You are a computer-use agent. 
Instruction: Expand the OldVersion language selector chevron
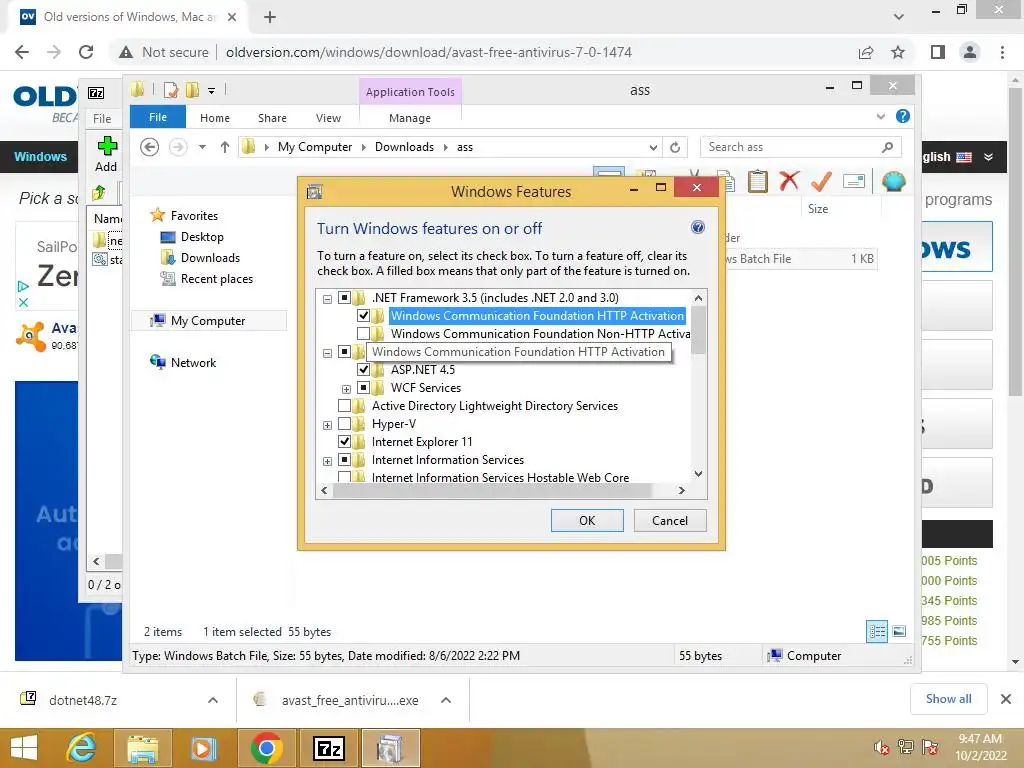[x=988, y=157]
